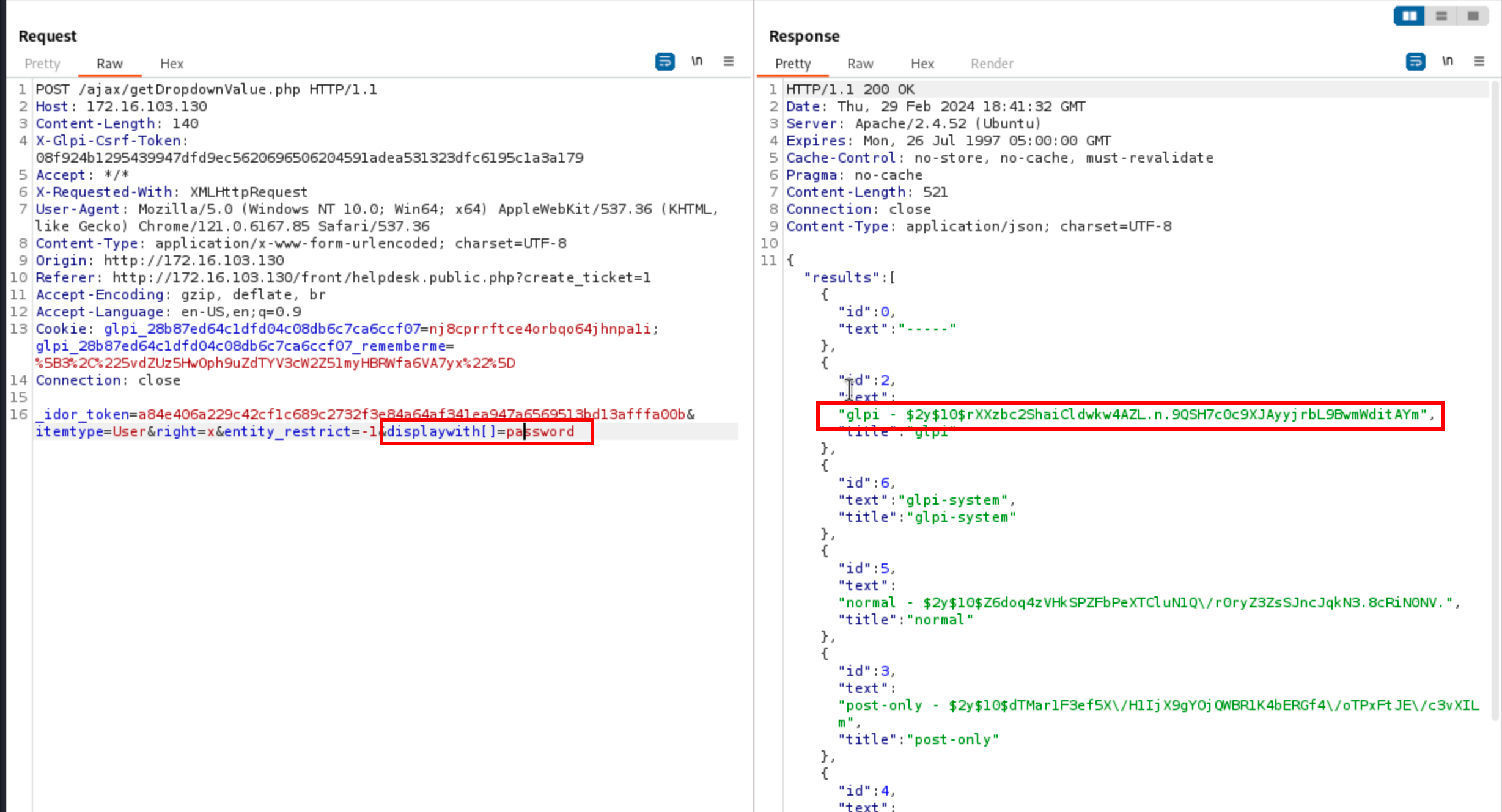Screen dimensions: 1502x812
Task: Switch to the side-by-side layout icon
Action: (x=1409, y=16)
